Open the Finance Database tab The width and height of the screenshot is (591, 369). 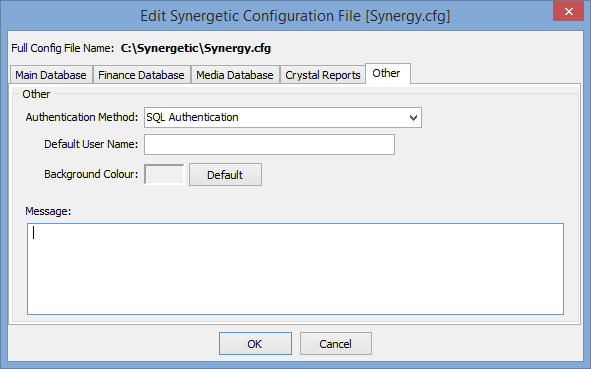coord(141,75)
